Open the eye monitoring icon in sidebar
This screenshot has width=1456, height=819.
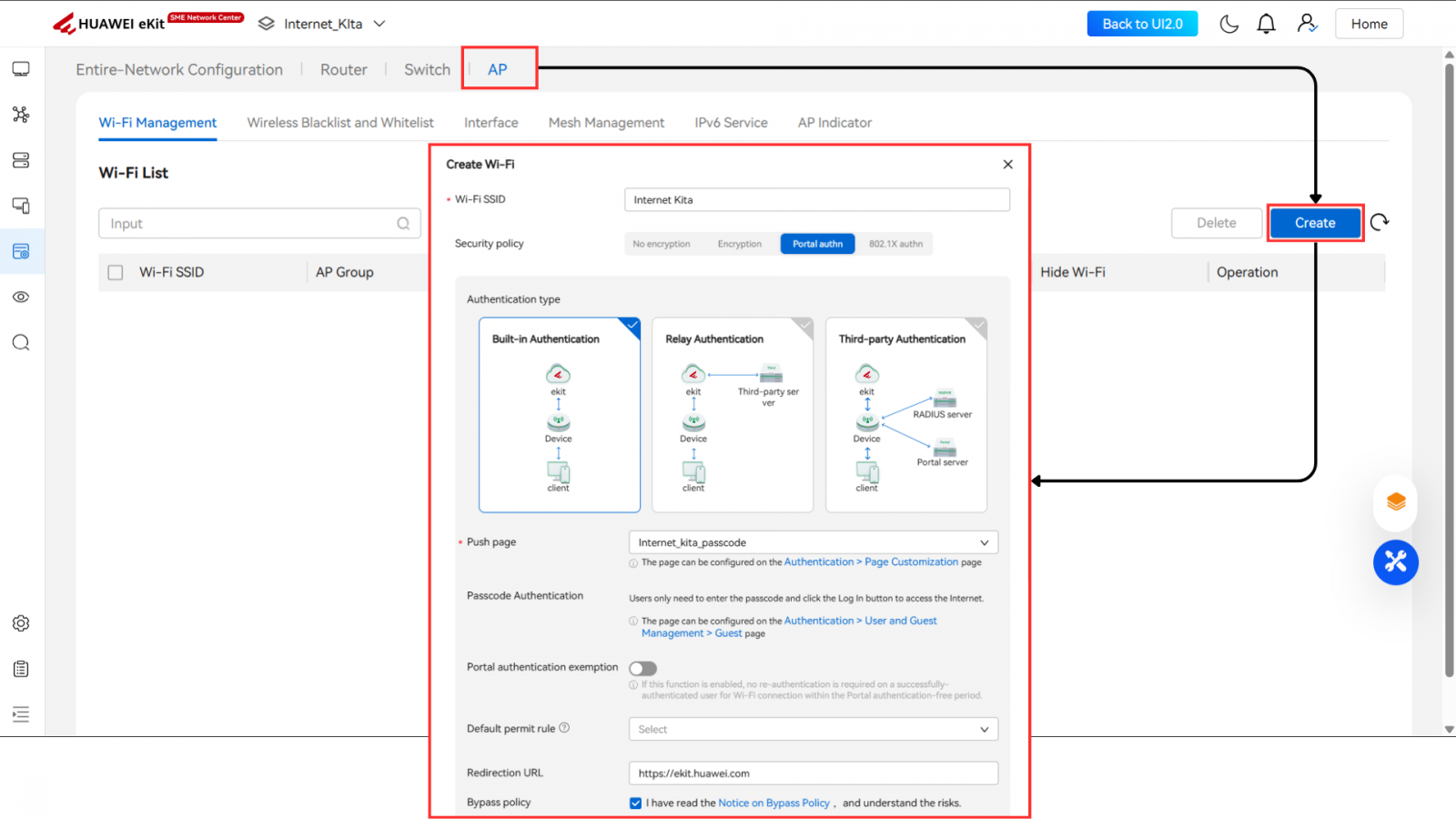tap(21, 297)
